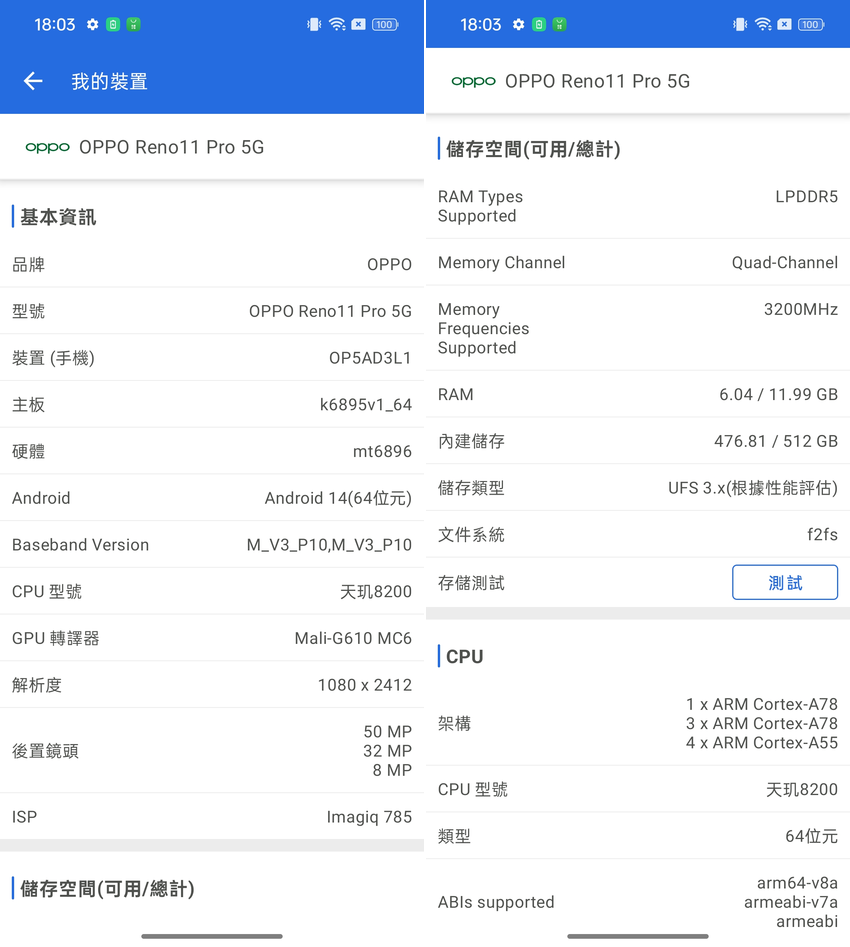Select the ABIs supported row
850x947 pixels.
pyautogui.click(x=638, y=902)
